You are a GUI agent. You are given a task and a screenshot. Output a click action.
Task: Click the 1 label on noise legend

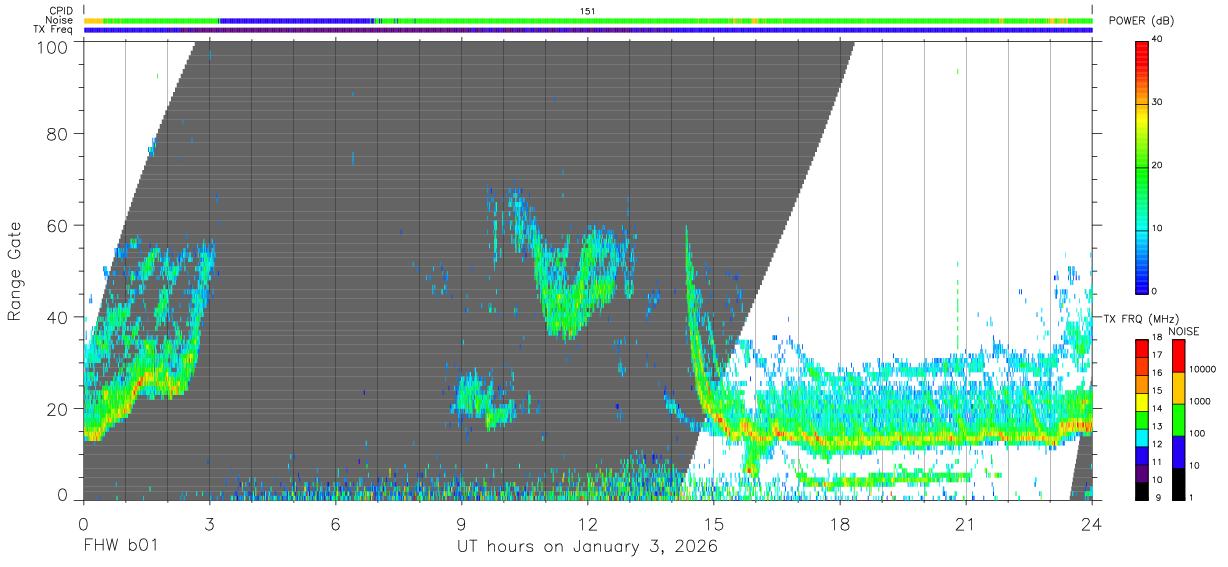pyautogui.click(x=1192, y=497)
